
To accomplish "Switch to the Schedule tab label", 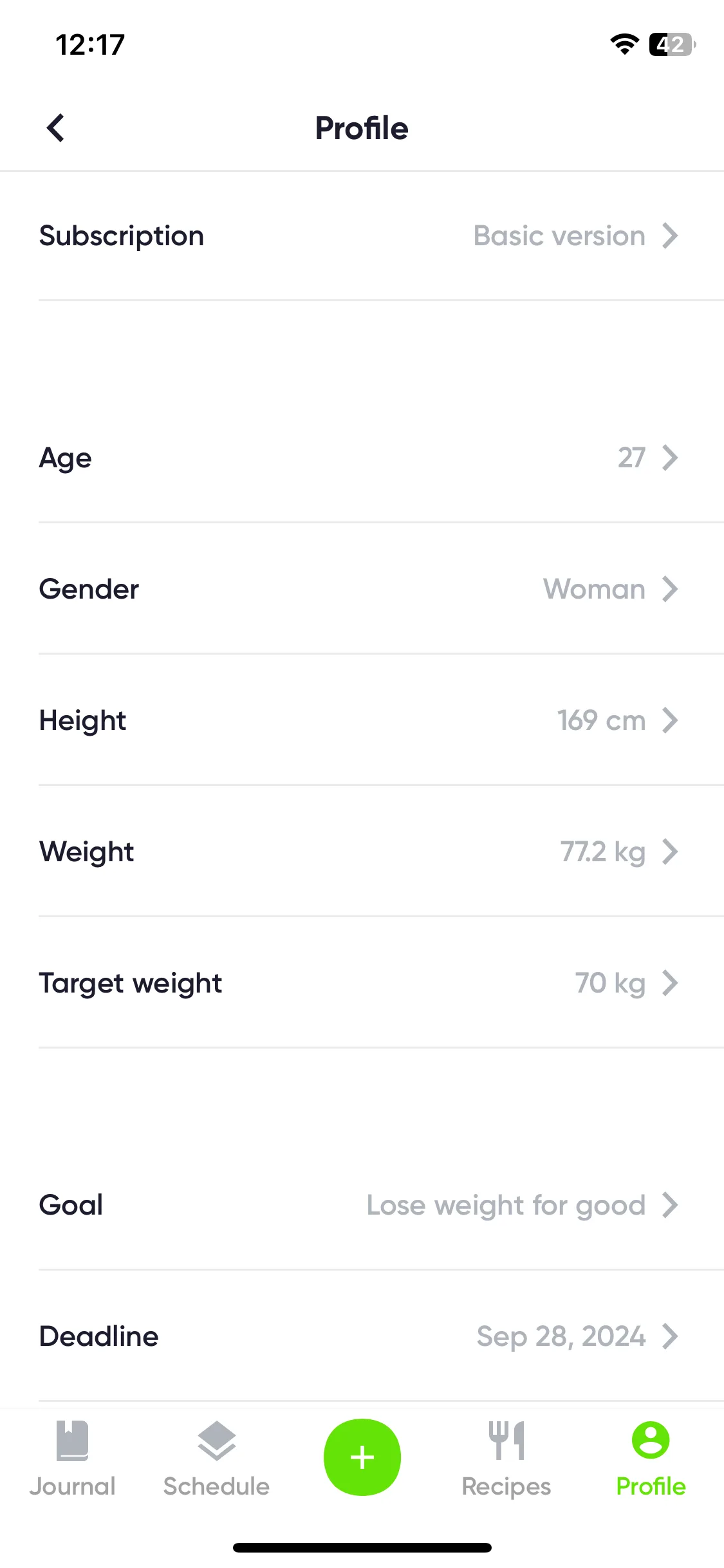I will click(216, 1486).
